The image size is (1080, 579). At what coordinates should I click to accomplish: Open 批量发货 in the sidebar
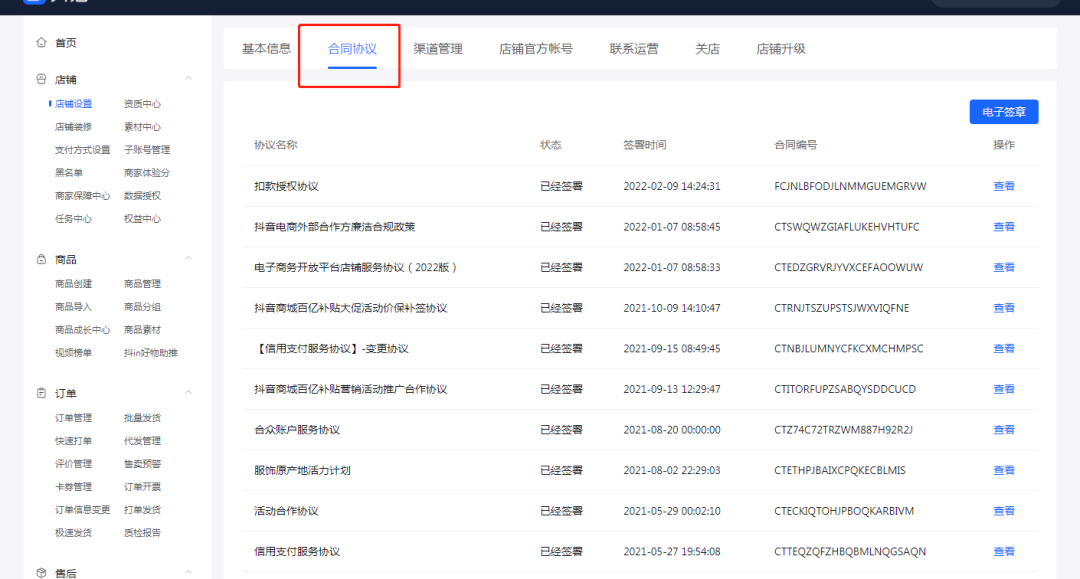pyautogui.click(x=142, y=418)
